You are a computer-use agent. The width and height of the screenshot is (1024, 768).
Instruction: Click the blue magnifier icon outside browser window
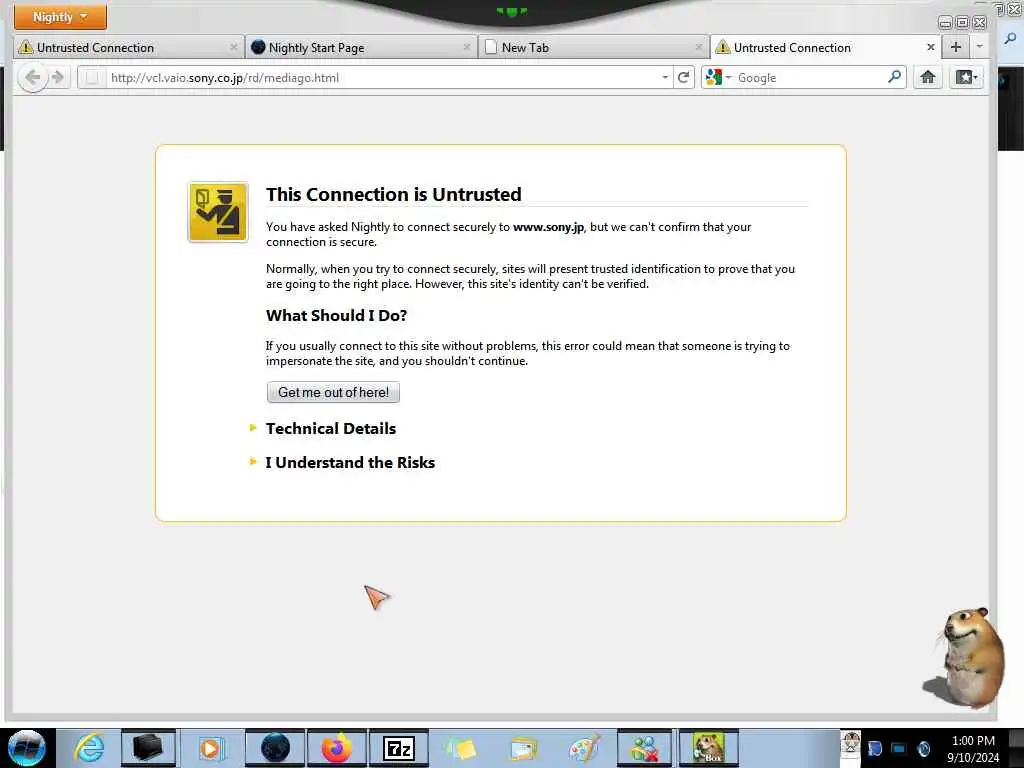(1011, 39)
